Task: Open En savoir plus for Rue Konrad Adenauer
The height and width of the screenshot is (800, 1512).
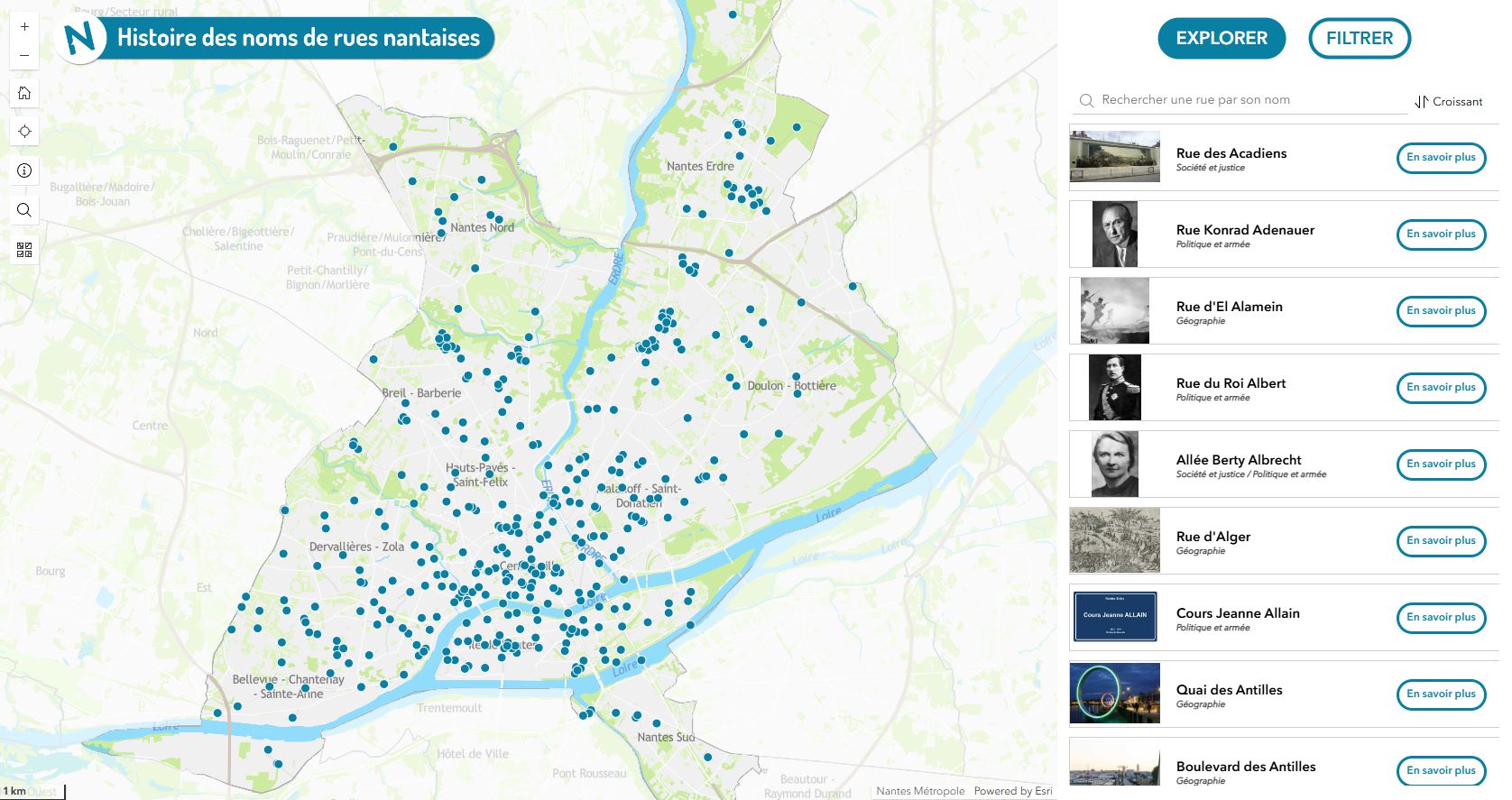Action: click(x=1441, y=234)
